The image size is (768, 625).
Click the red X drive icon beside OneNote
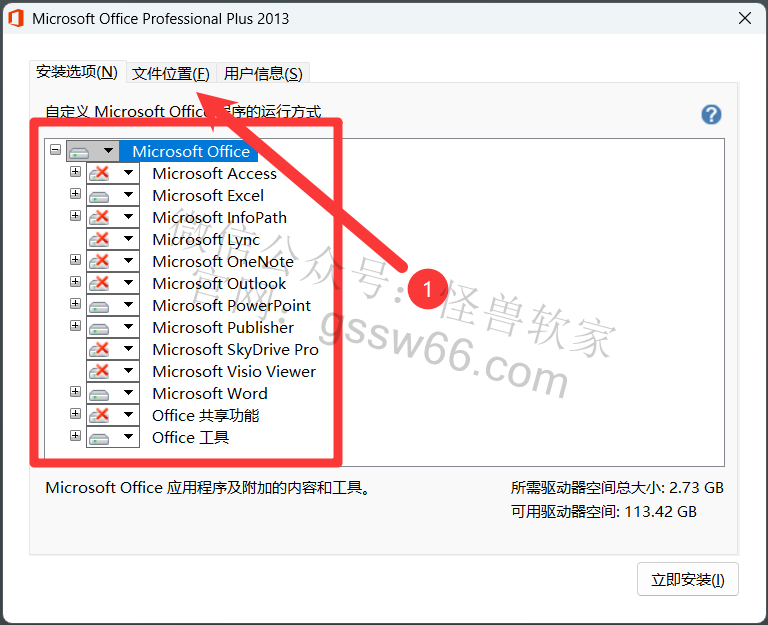99,261
